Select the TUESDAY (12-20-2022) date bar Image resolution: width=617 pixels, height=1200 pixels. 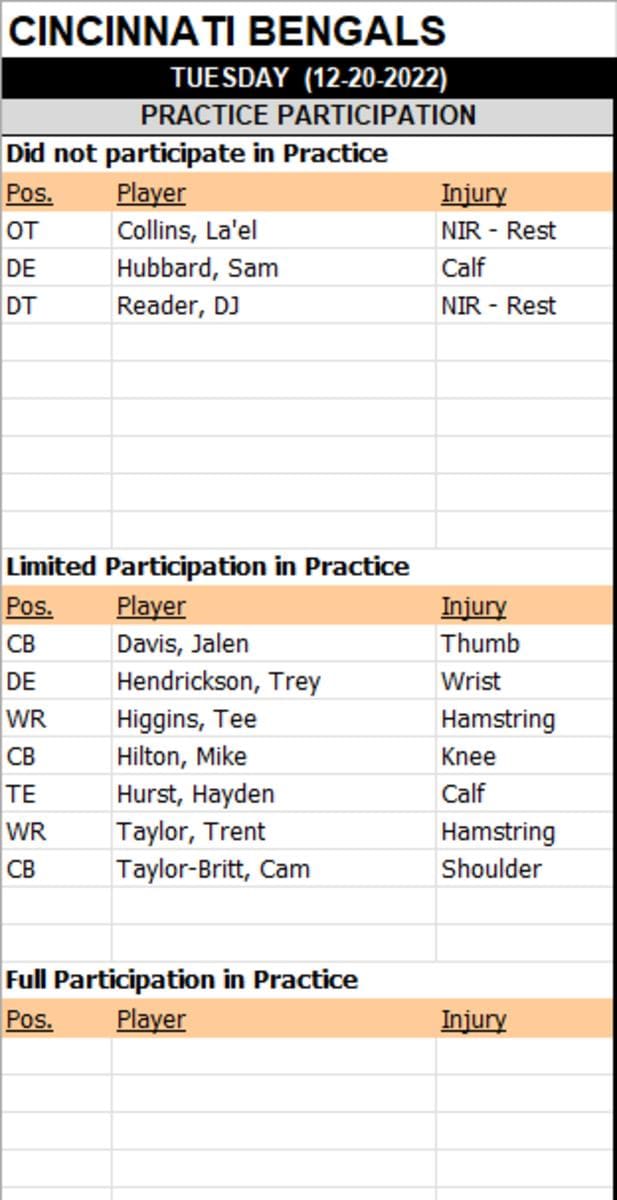(x=308, y=78)
